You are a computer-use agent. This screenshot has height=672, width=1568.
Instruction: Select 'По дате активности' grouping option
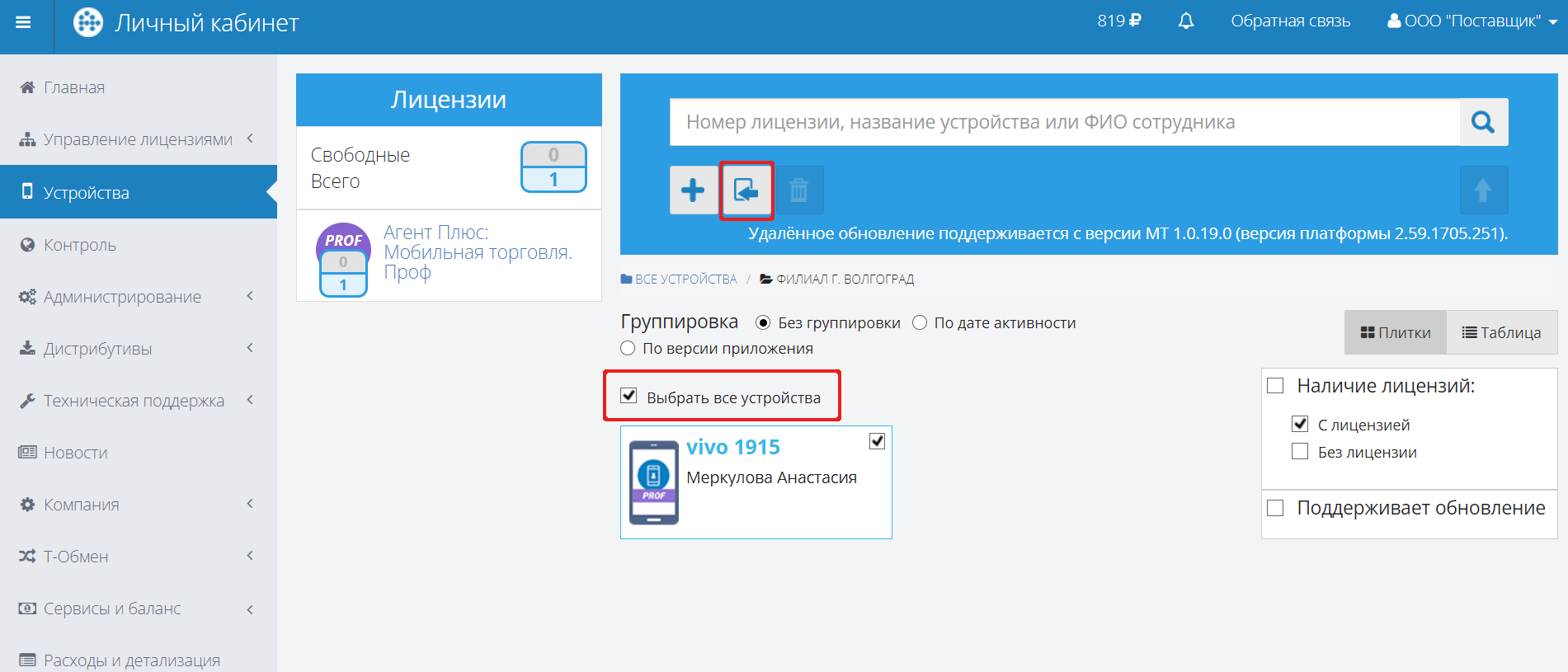(x=920, y=323)
